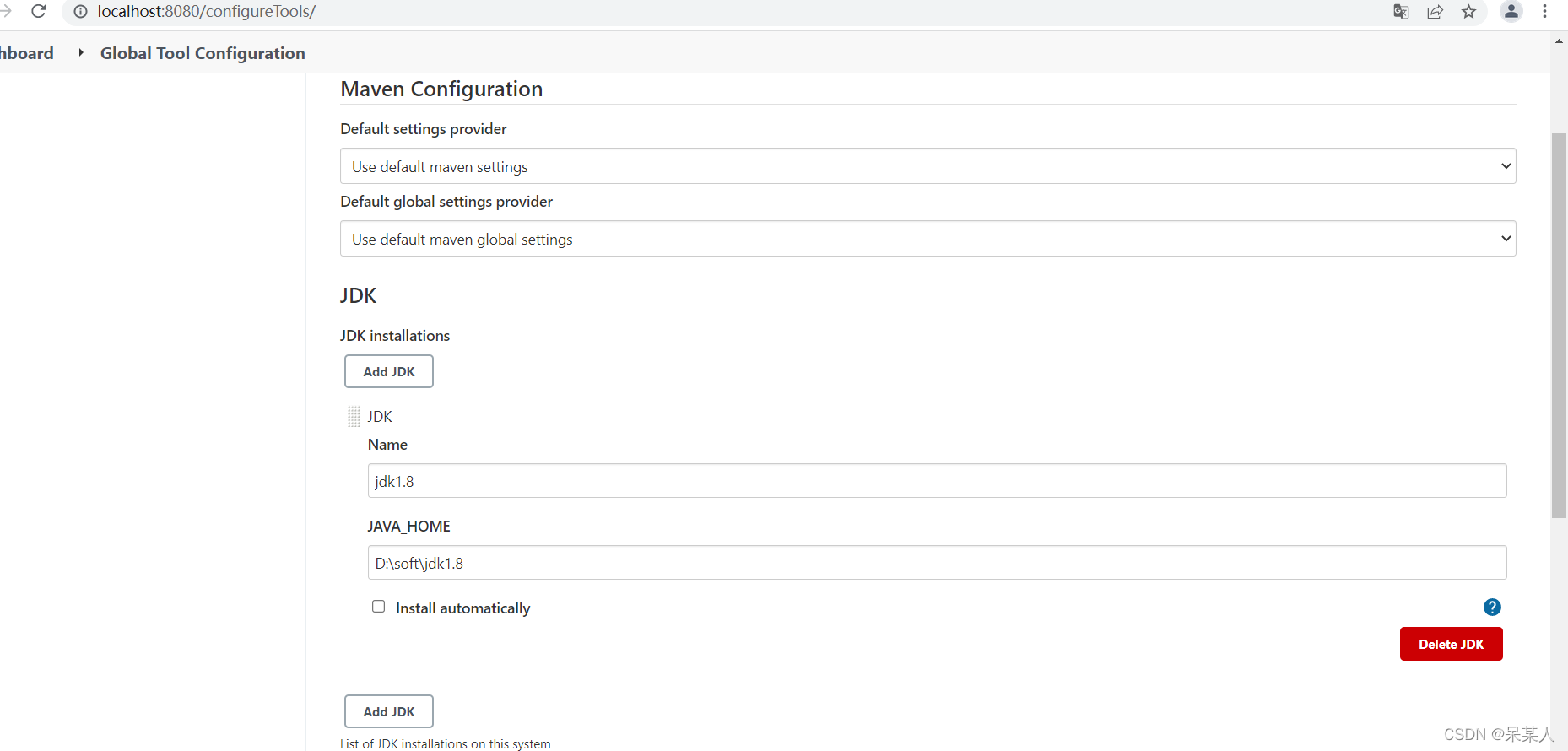This screenshot has height=751, width=1568.
Task: Click the Default settings provider label
Action: [x=424, y=129]
